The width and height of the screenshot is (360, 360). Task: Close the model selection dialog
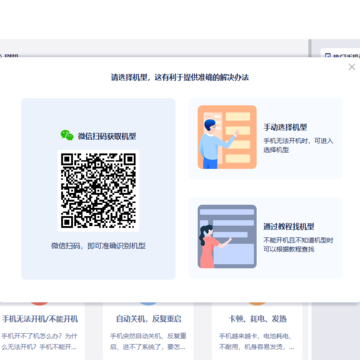(352, 67)
